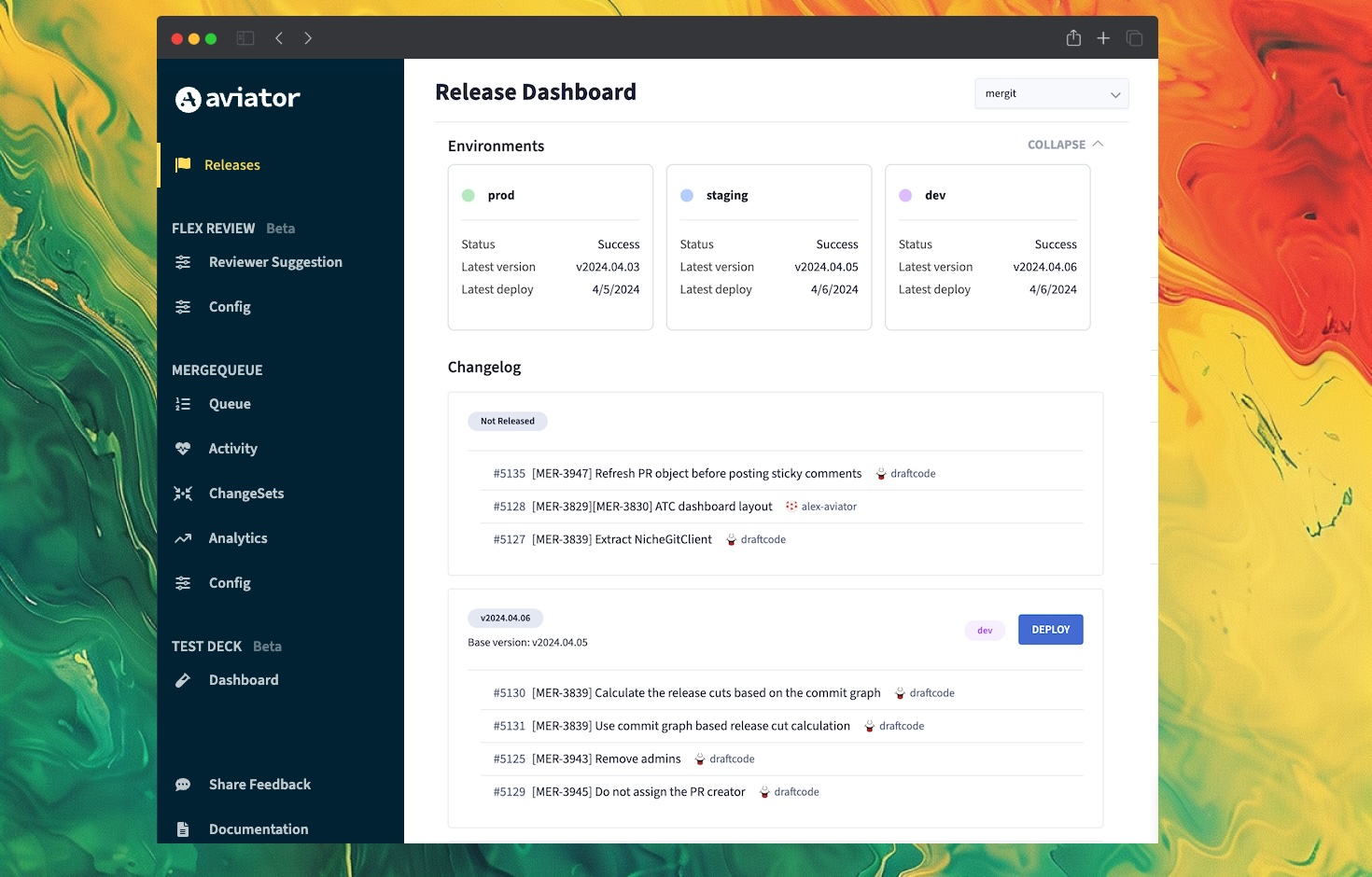Click the purple dev status dot
Image resolution: width=1372 pixels, height=877 pixels.
coord(905,195)
